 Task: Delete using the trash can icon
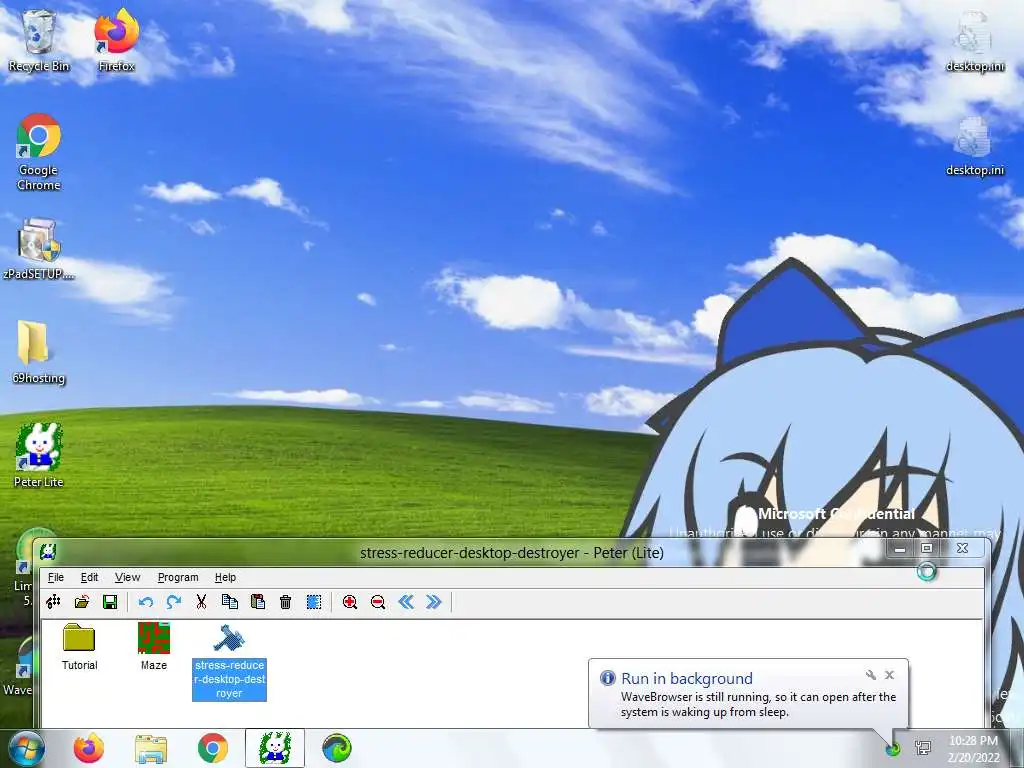point(285,602)
